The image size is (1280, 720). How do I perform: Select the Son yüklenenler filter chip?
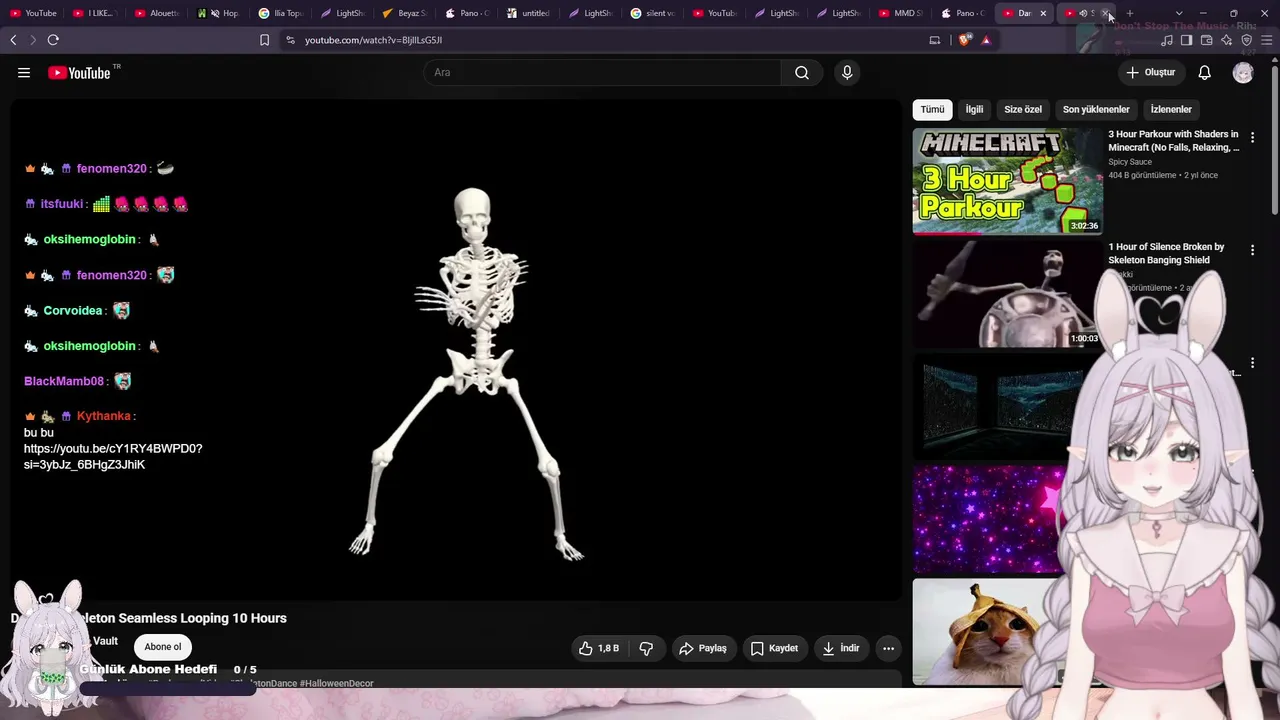[x=1096, y=109]
